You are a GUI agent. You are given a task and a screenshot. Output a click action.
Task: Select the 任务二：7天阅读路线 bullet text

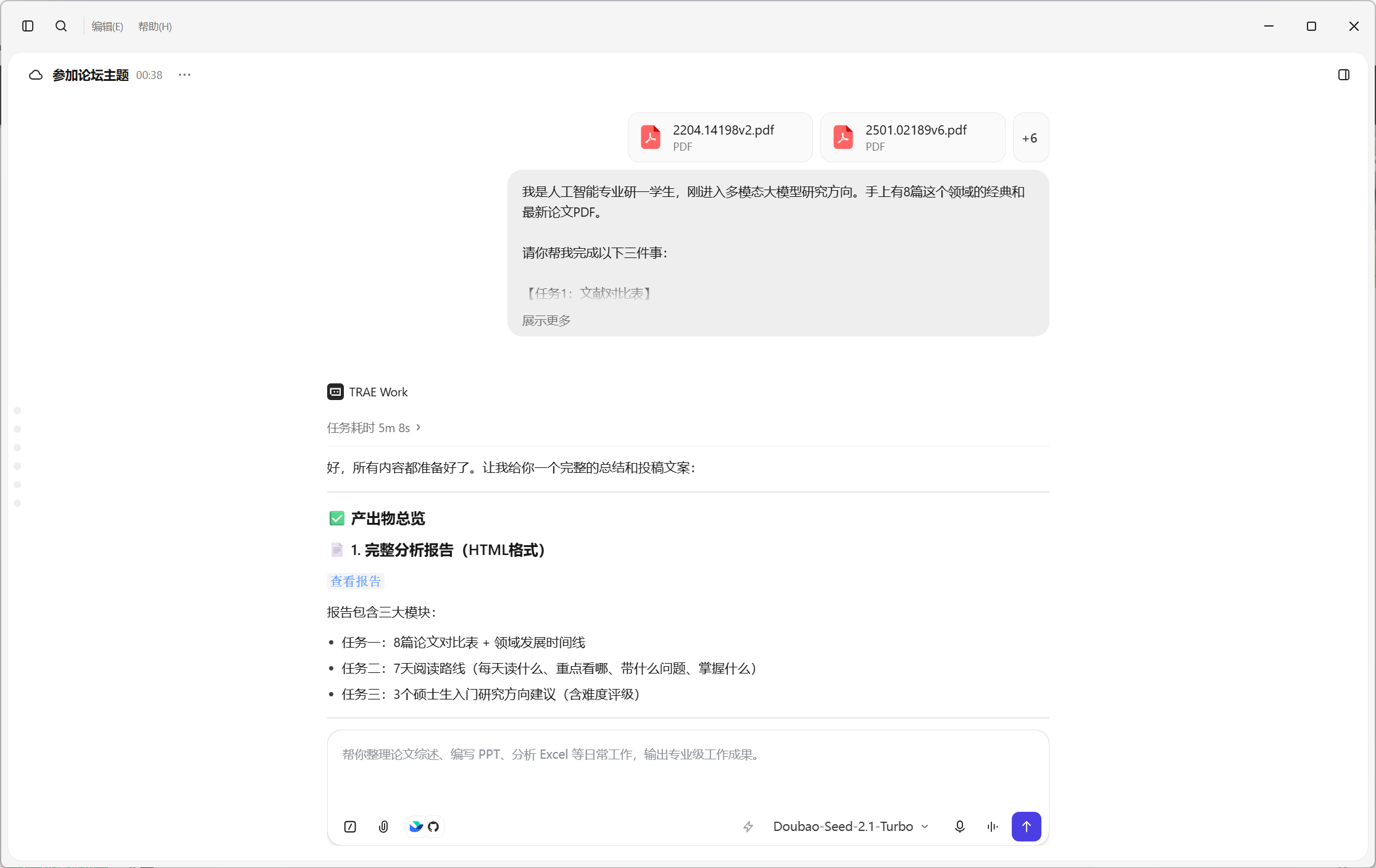pos(549,669)
